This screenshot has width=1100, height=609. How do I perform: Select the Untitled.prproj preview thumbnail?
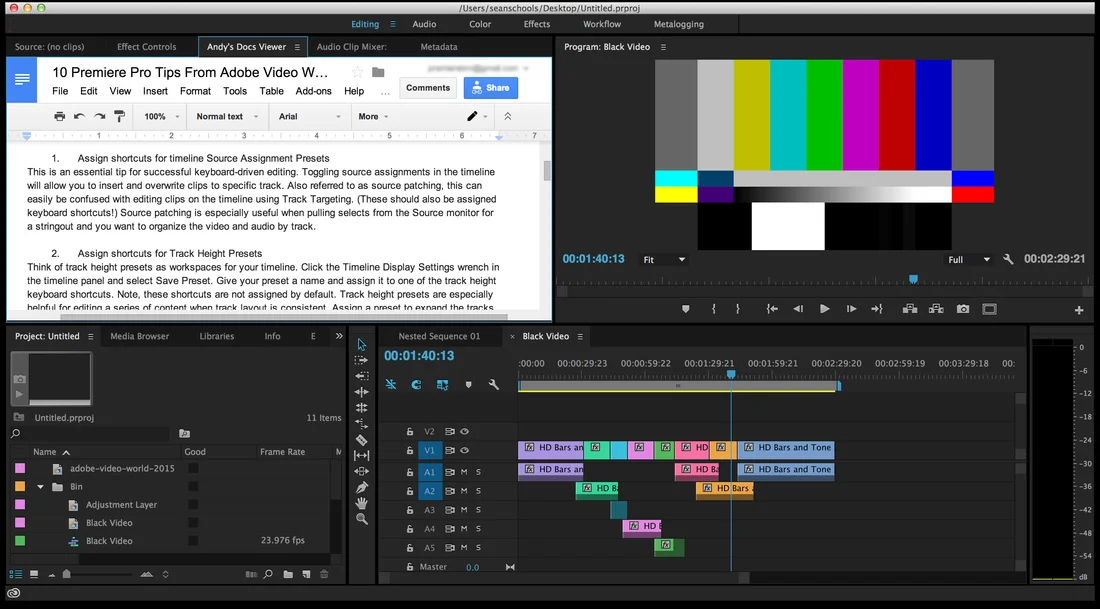tap(51, 379)
